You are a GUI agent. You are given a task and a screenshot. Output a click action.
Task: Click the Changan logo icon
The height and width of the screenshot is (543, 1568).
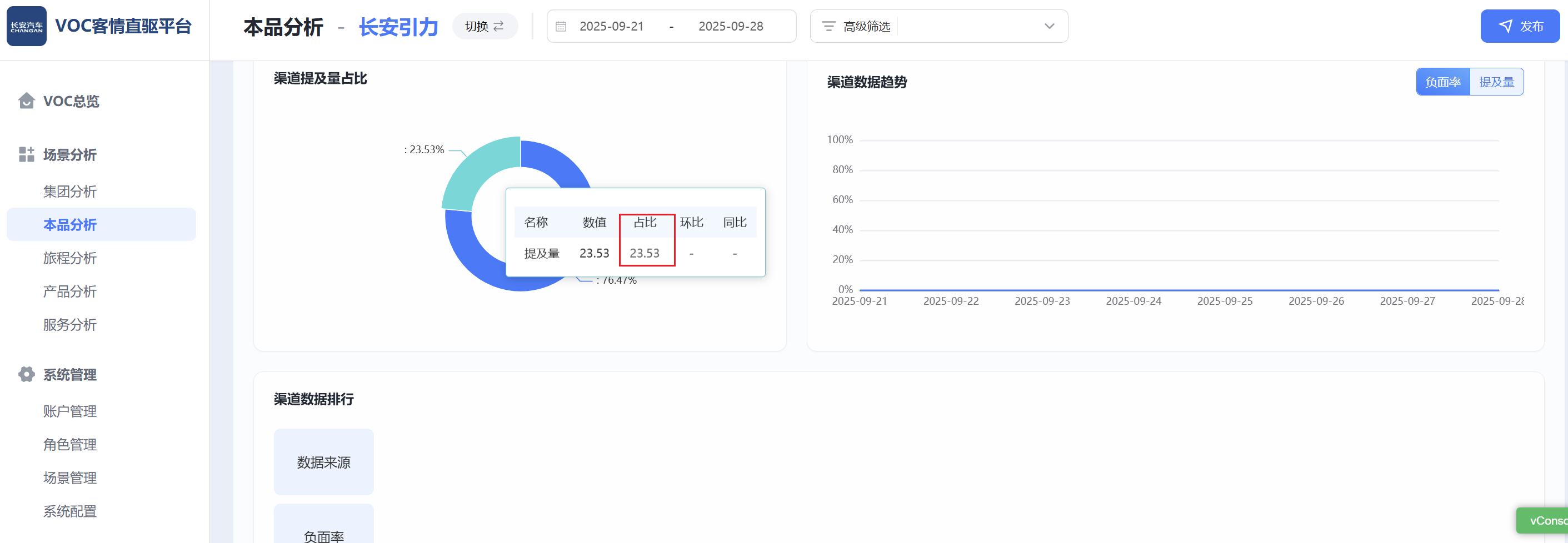[26, 26]
